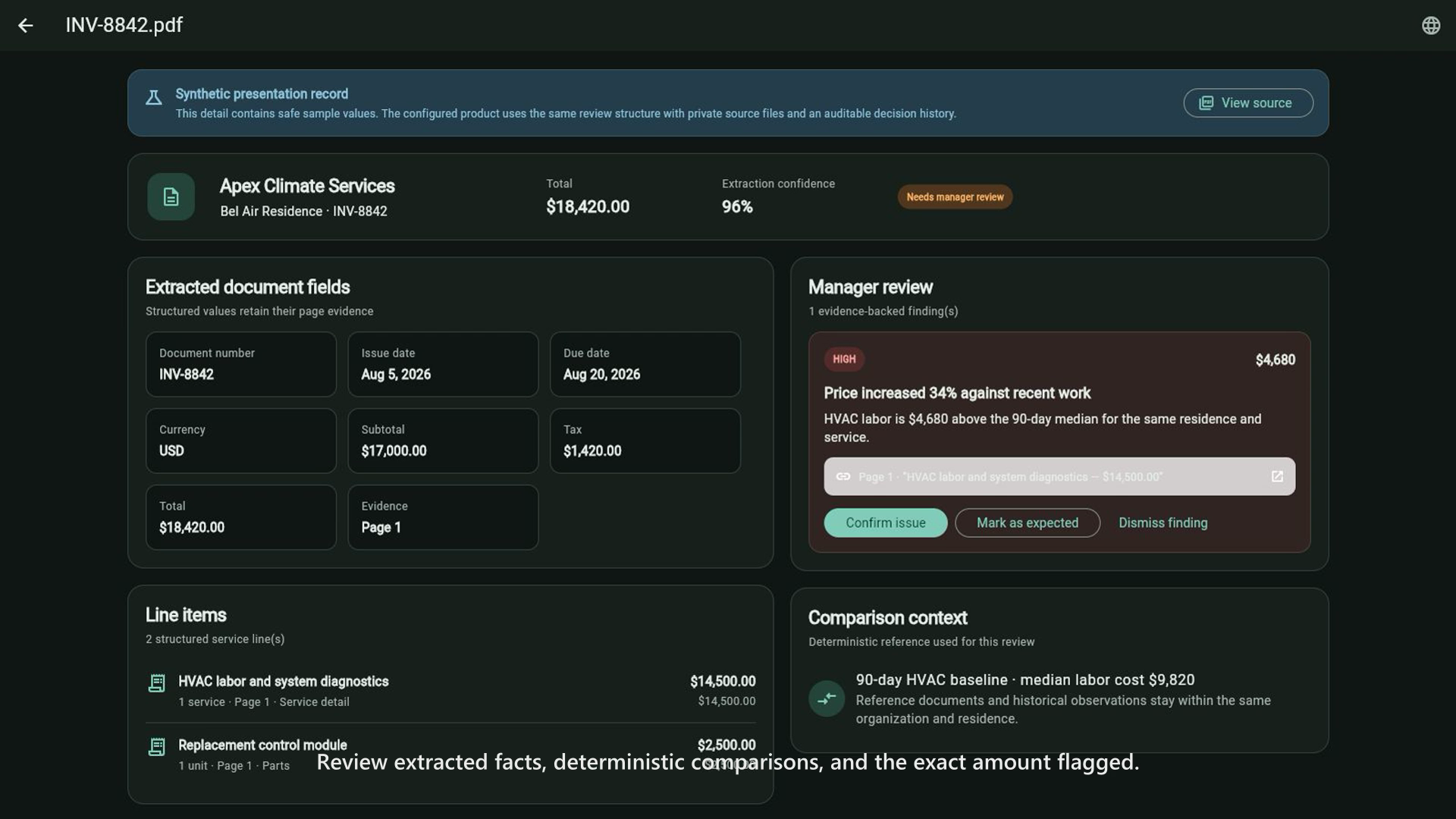
Task: Select the Document number INV-8842 field
Action: point(240,364)
